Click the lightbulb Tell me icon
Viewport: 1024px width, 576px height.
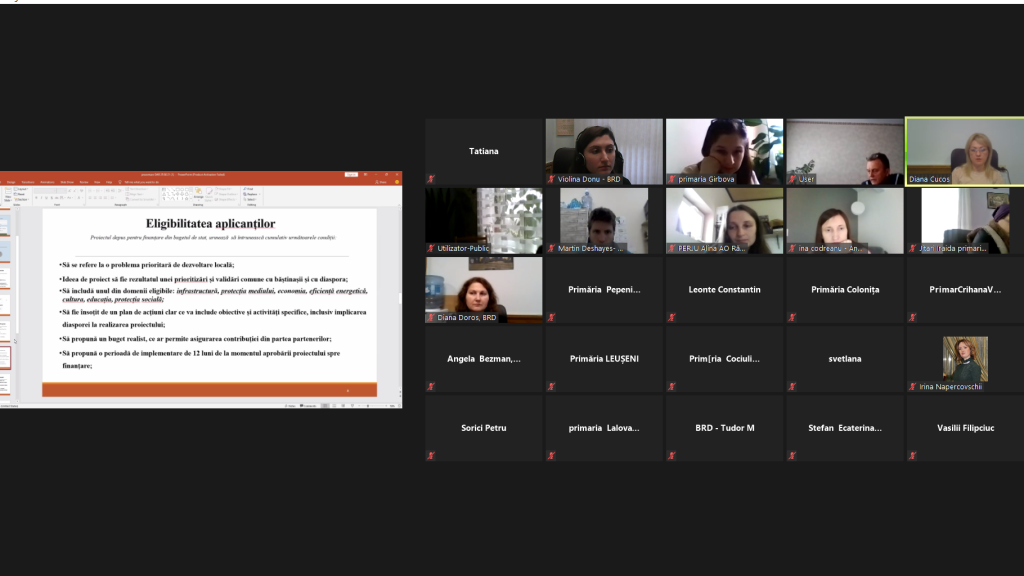[x=120, y=182]
